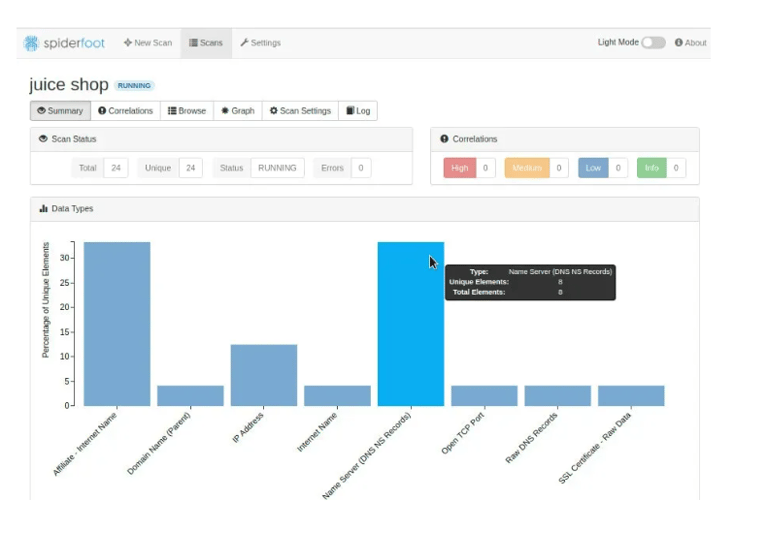Screen dimensions: 768x560
Task: Click the exclamation icon in Correlations panel header
Action: point(444,139)
